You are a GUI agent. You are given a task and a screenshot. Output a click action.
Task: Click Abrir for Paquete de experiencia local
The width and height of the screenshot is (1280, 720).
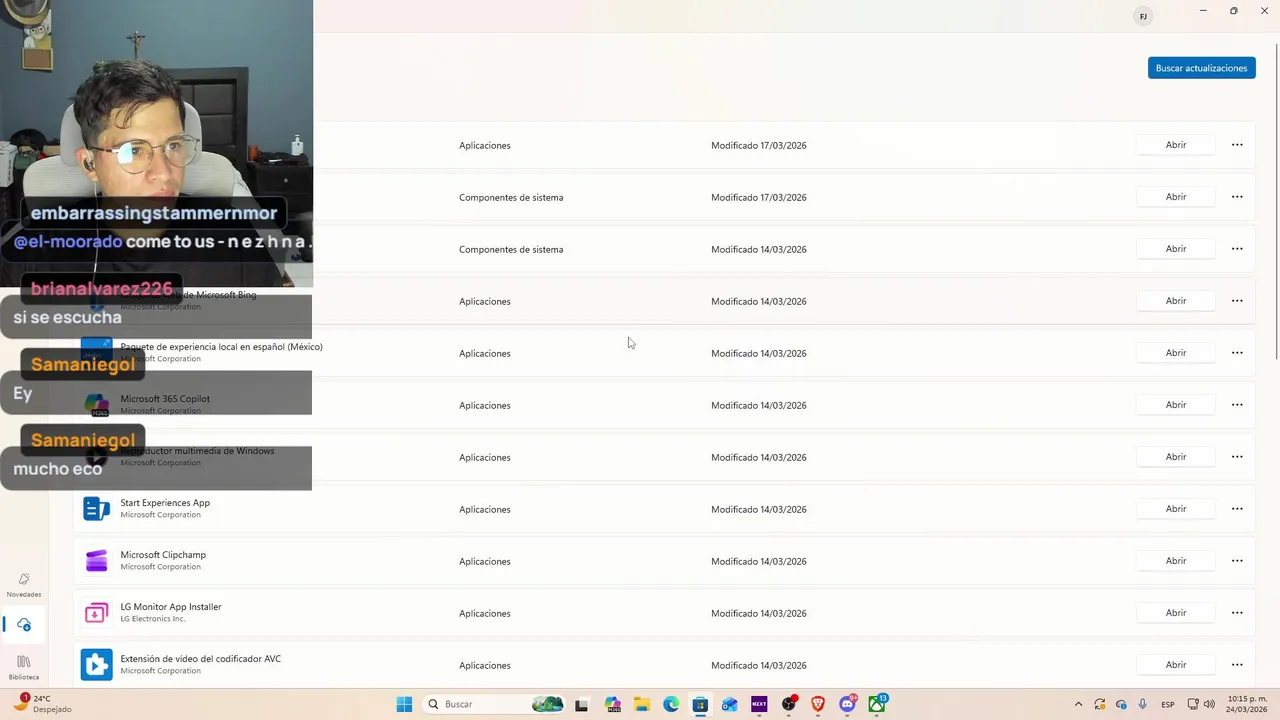coord(1175,353)
